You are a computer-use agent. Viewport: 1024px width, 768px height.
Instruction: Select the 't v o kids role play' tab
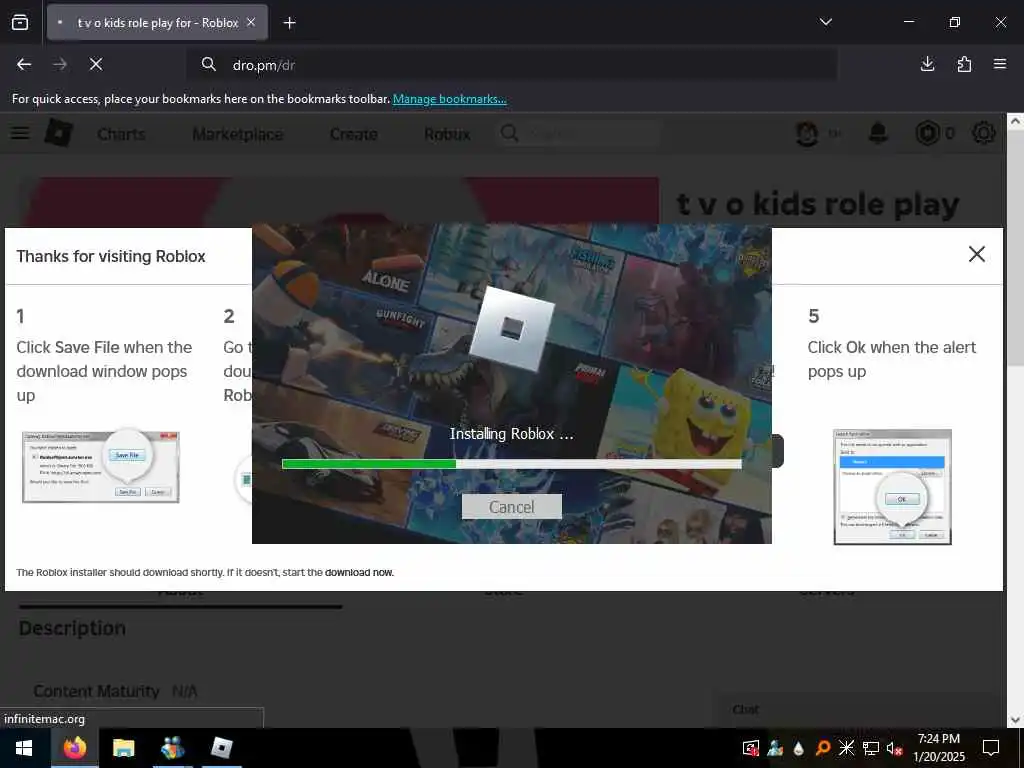coord(157,23)
